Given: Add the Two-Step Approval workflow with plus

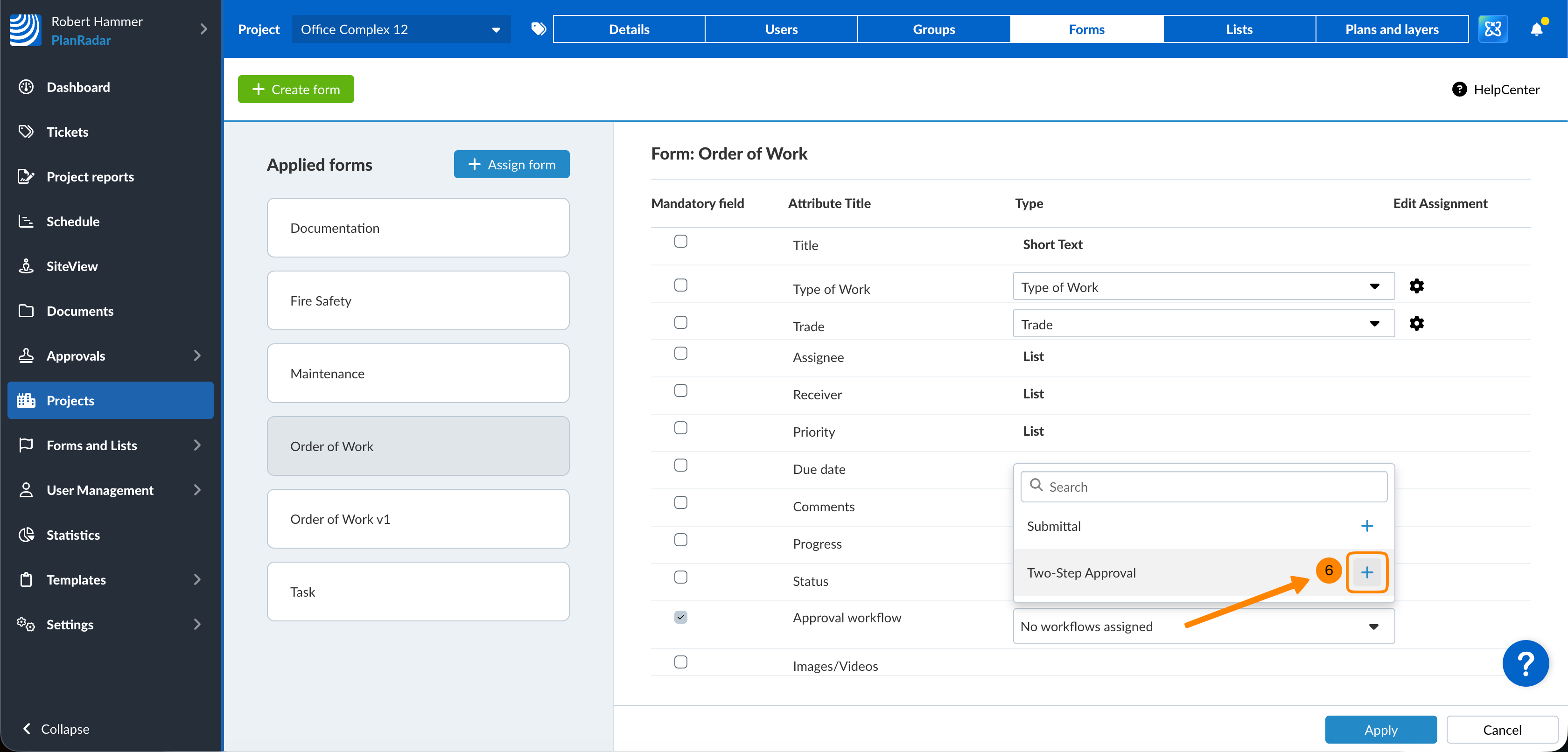Looking at the screenshot, I should [x=1366, y=572].
